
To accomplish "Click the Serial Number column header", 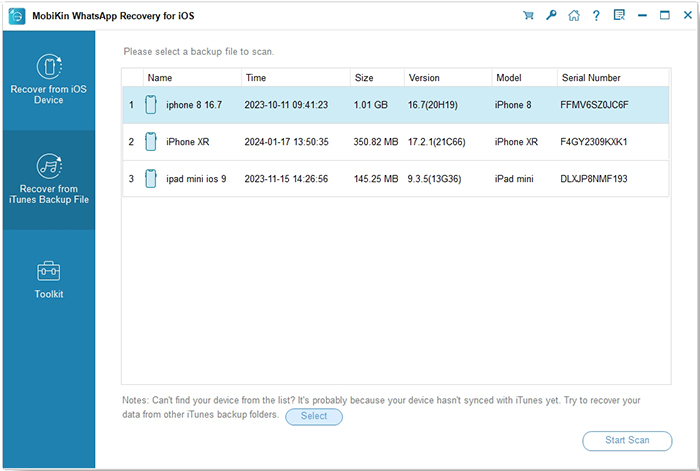I will (x=612, y=78).
